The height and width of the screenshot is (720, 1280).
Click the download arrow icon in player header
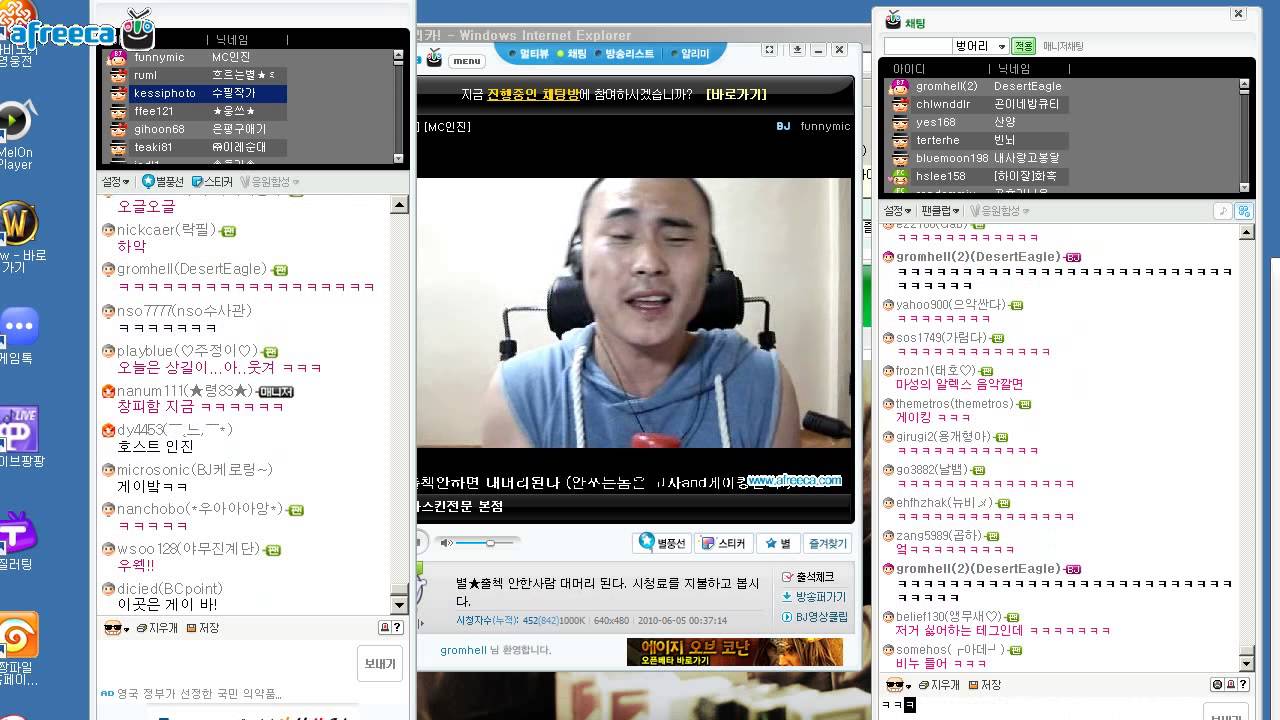pos(797,49)
